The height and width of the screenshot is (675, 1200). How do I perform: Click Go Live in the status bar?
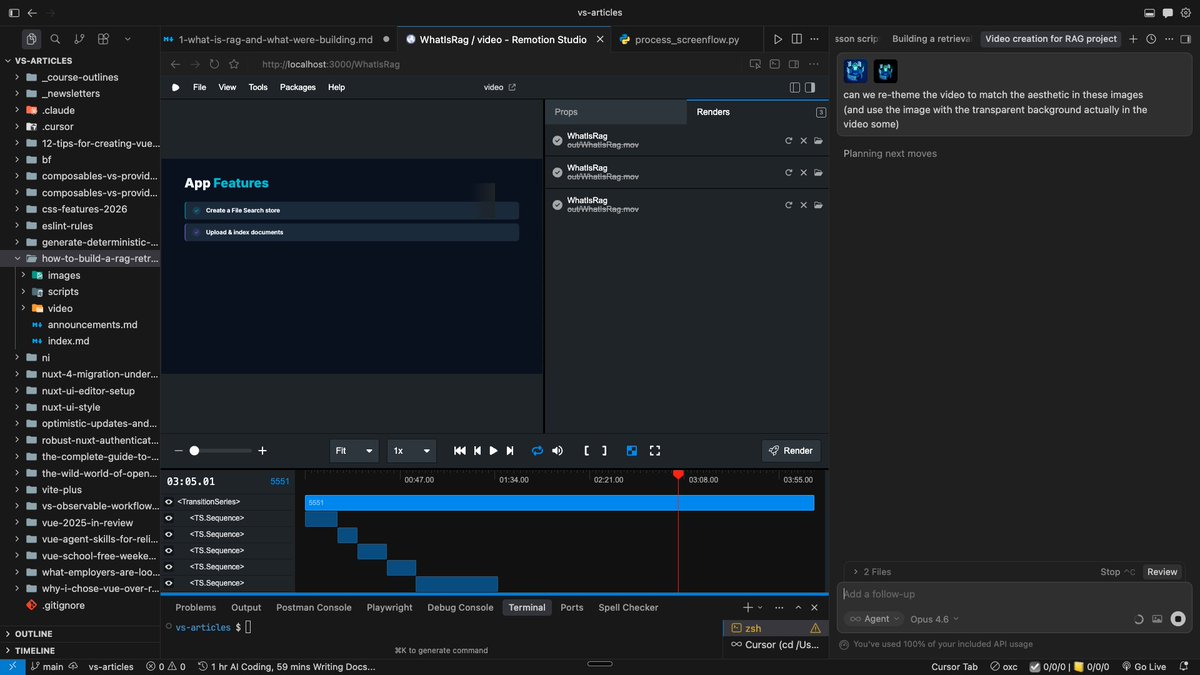1143,666
